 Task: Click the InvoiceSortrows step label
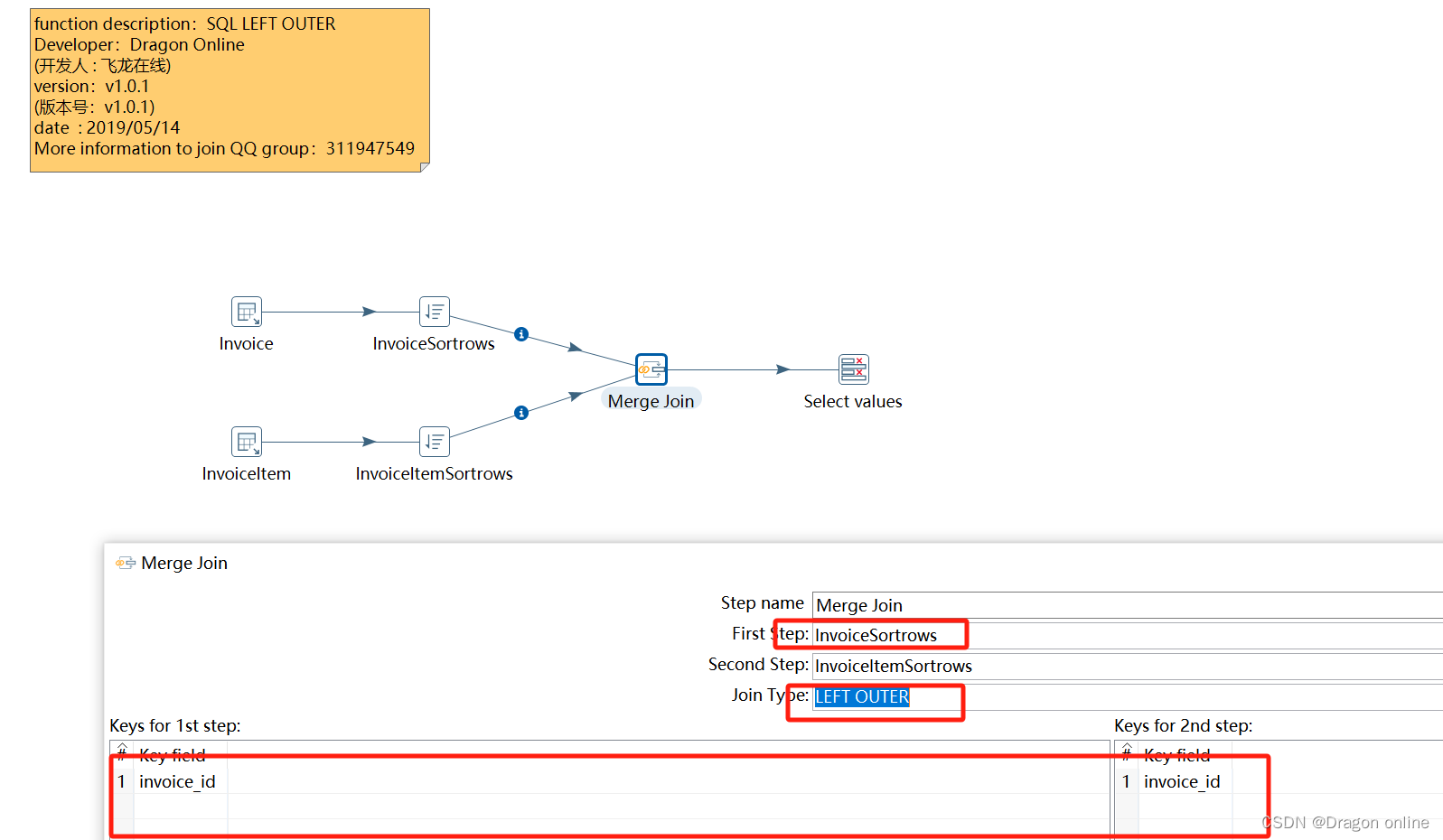point(434,343)
